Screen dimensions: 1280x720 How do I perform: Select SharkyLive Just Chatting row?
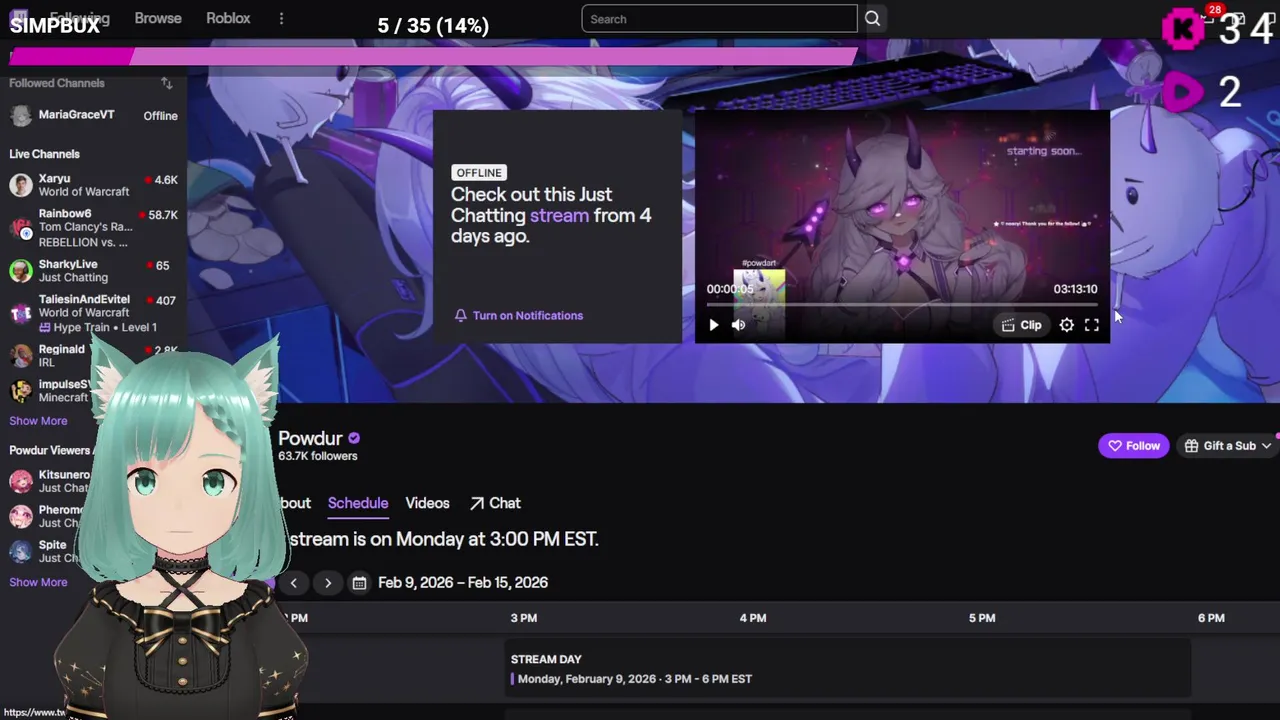(x=94, y=270)
